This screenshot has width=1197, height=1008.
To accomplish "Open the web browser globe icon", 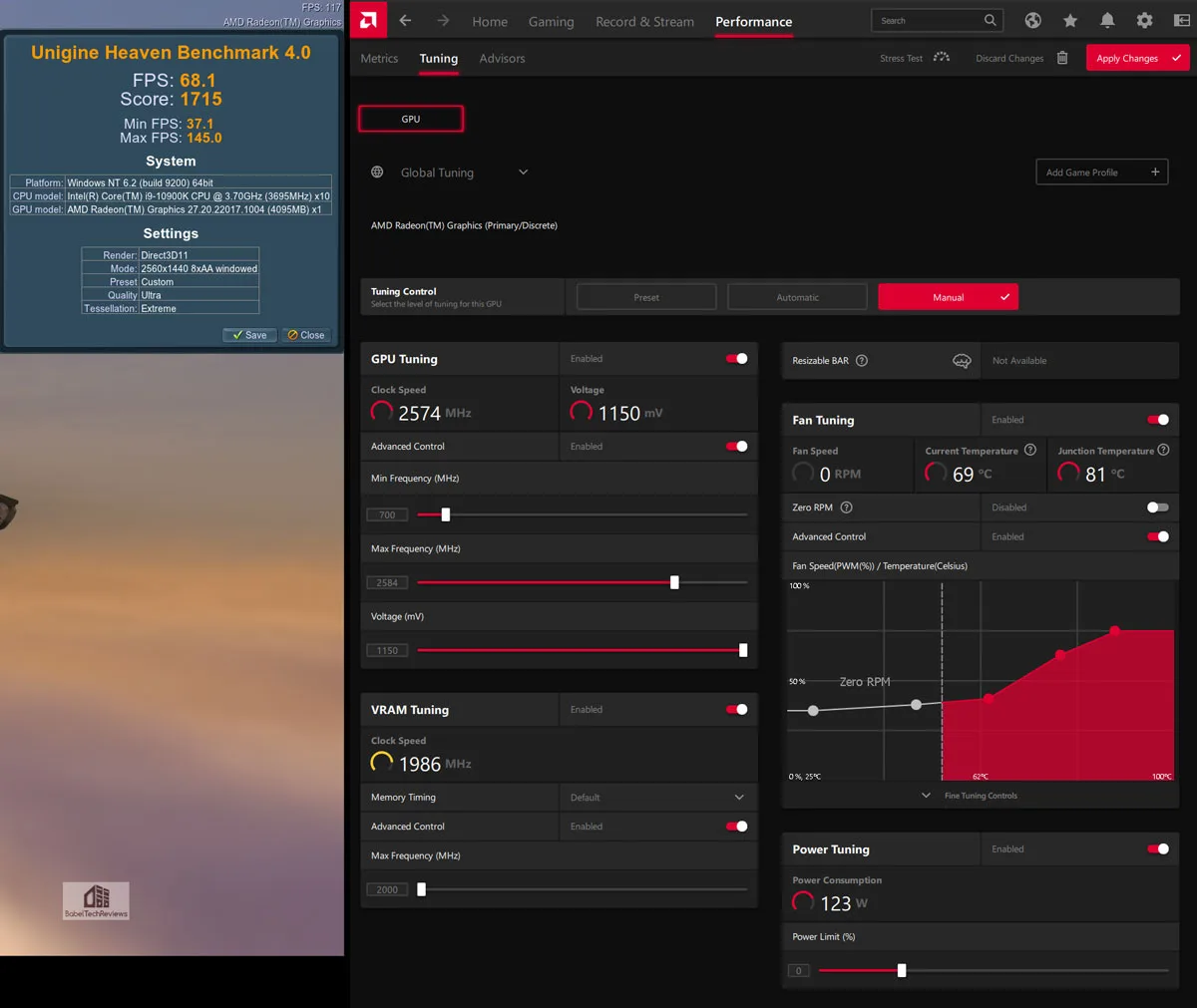I will point(1033,21).
